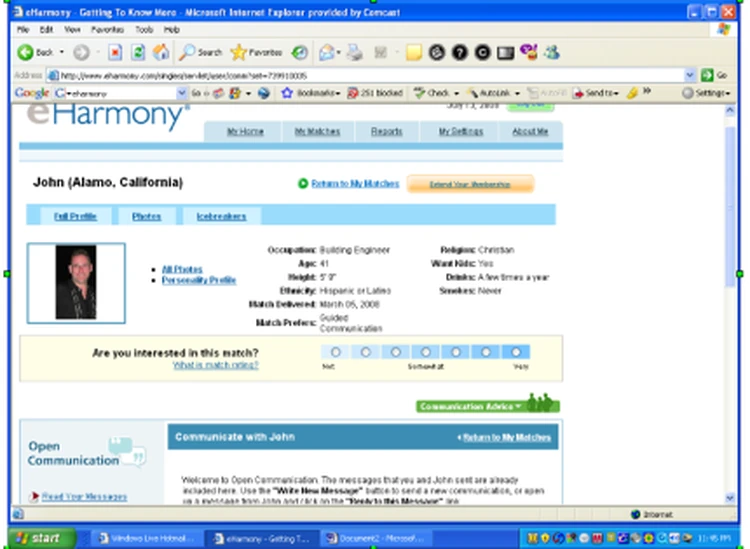Open the History toolbar icon
The width and height of the screenshot is (750, 549).
coord(300,52)
